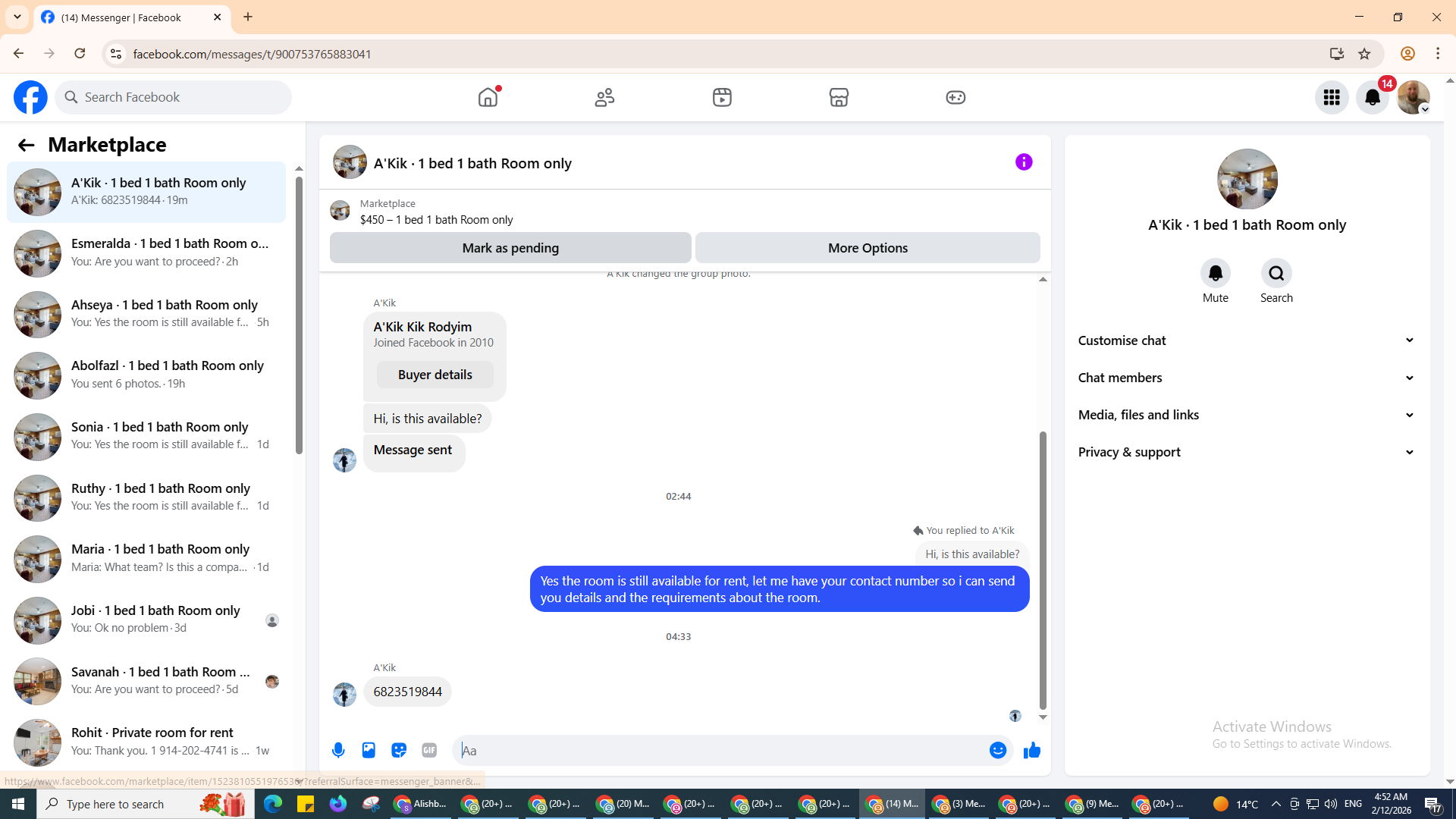The image size is (1456, 819).
Task: View Buyer details for A'Kik
Action: pyautogui.click(x=435, y=375)
